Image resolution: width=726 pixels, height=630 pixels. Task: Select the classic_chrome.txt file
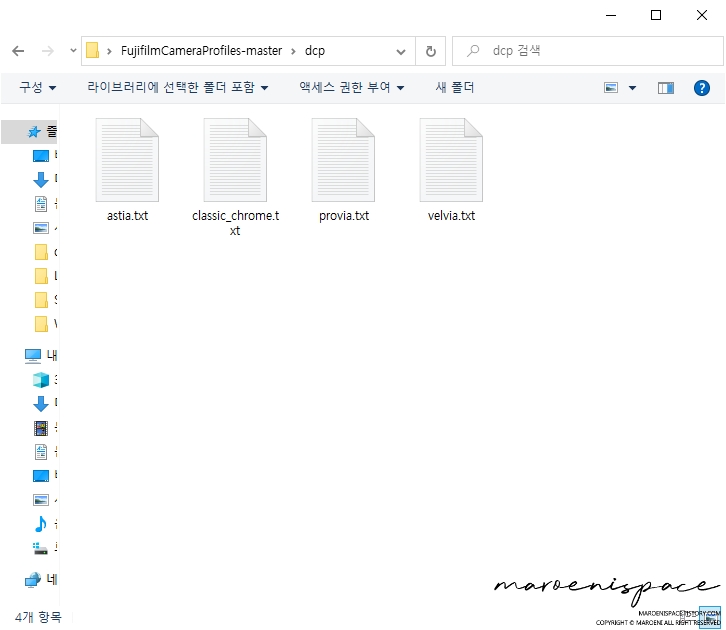click(x=235, y=177)
